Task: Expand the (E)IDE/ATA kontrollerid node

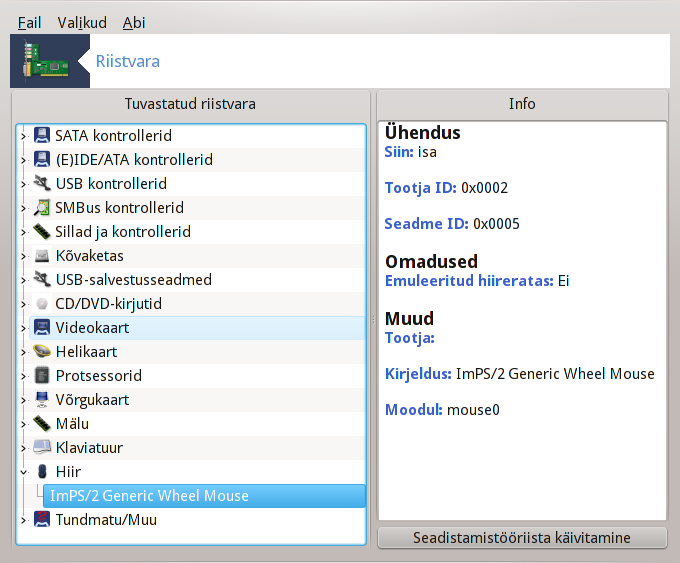Action: 23,160
